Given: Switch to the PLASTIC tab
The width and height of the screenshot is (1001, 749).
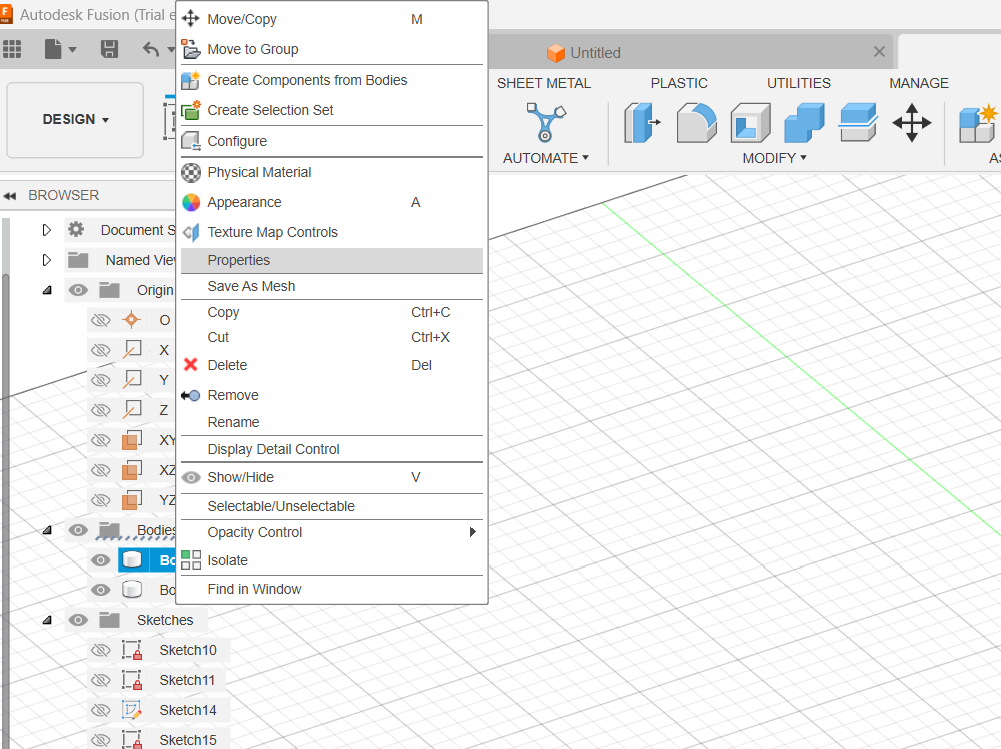Looking at the screenshot, I should (x=679, y=83).
